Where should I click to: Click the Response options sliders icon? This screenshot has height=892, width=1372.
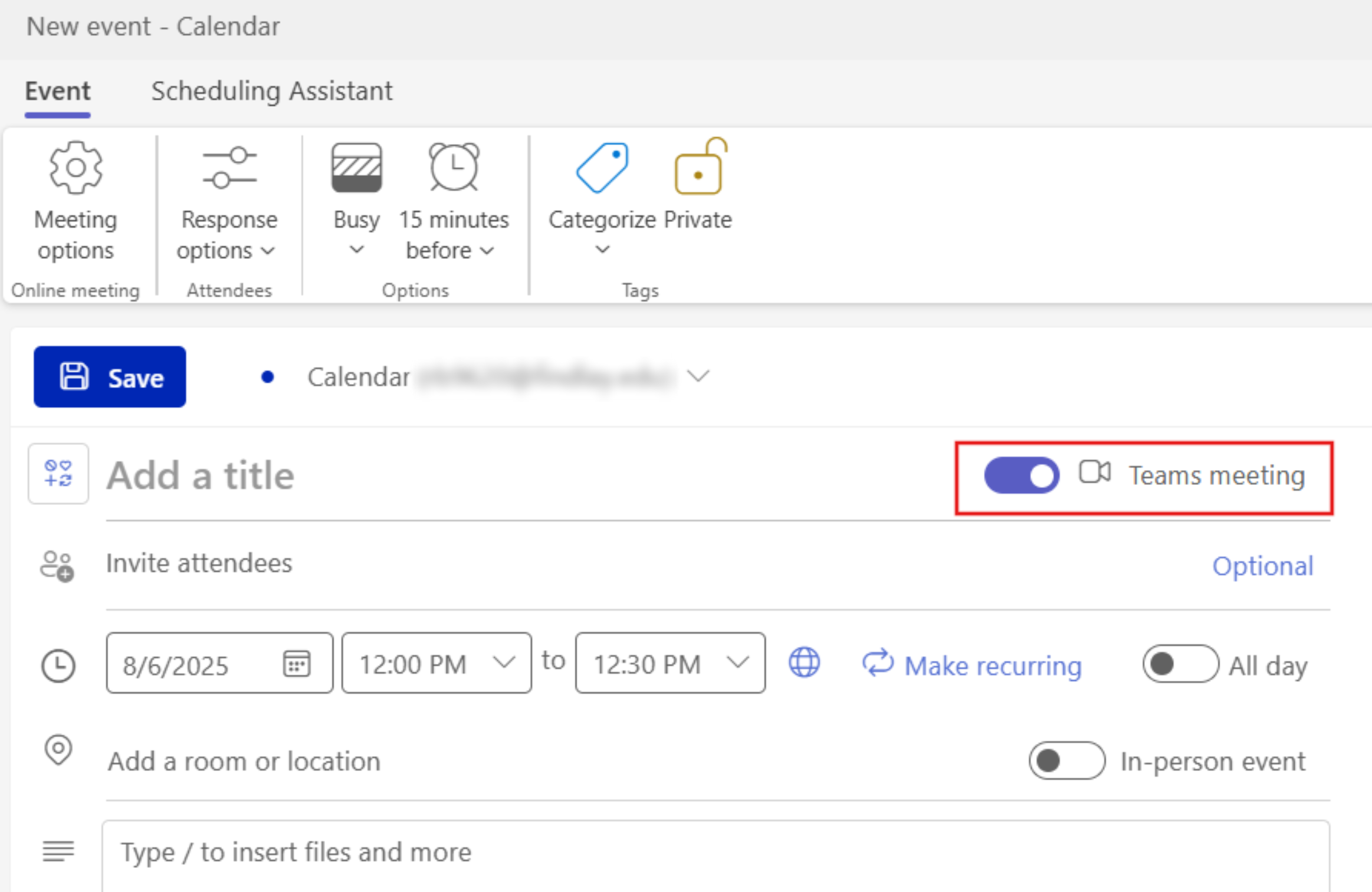coord(229,168)
